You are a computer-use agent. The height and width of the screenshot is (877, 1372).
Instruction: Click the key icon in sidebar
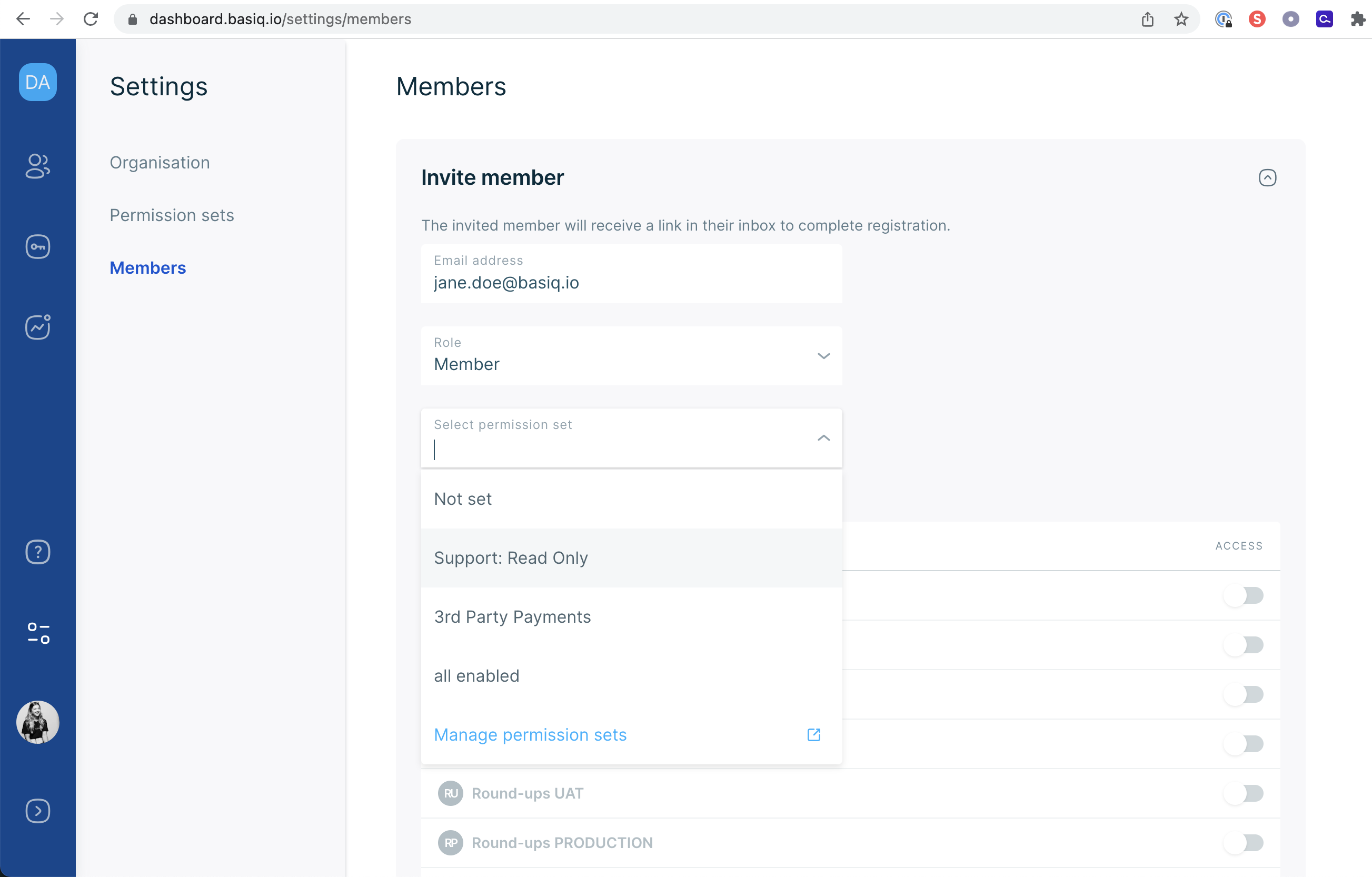pyautogui.click(x=37, y=247)
